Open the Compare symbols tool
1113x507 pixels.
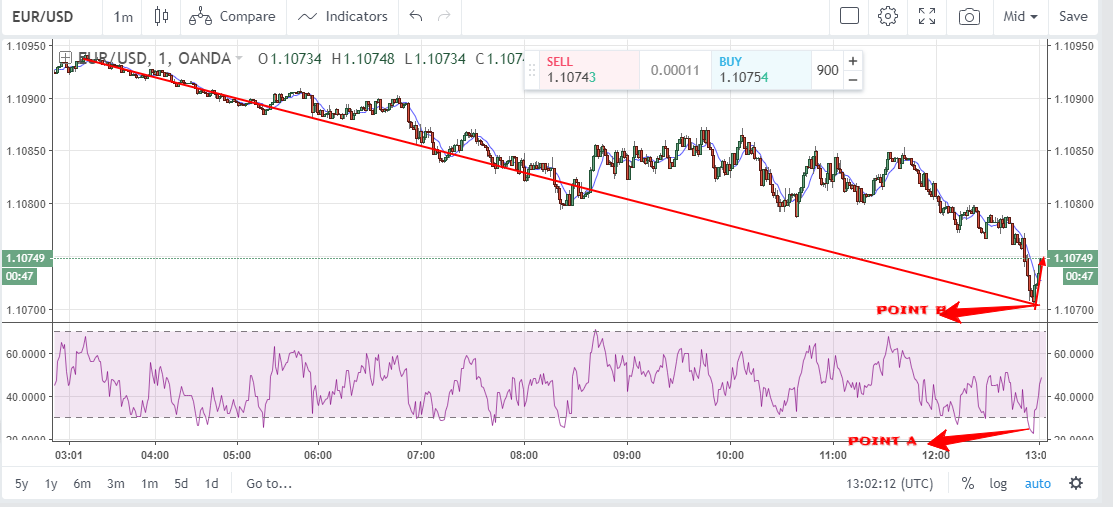coord(232,16)
